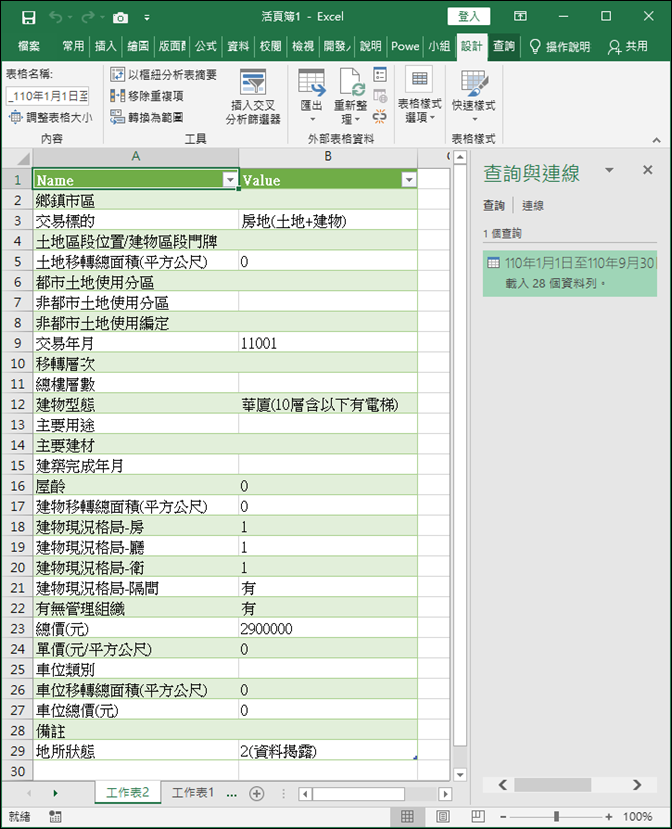672x829 pixels.
Task: Switch to the 插入 ribbon tab
Action: click(x=105, y=47)
